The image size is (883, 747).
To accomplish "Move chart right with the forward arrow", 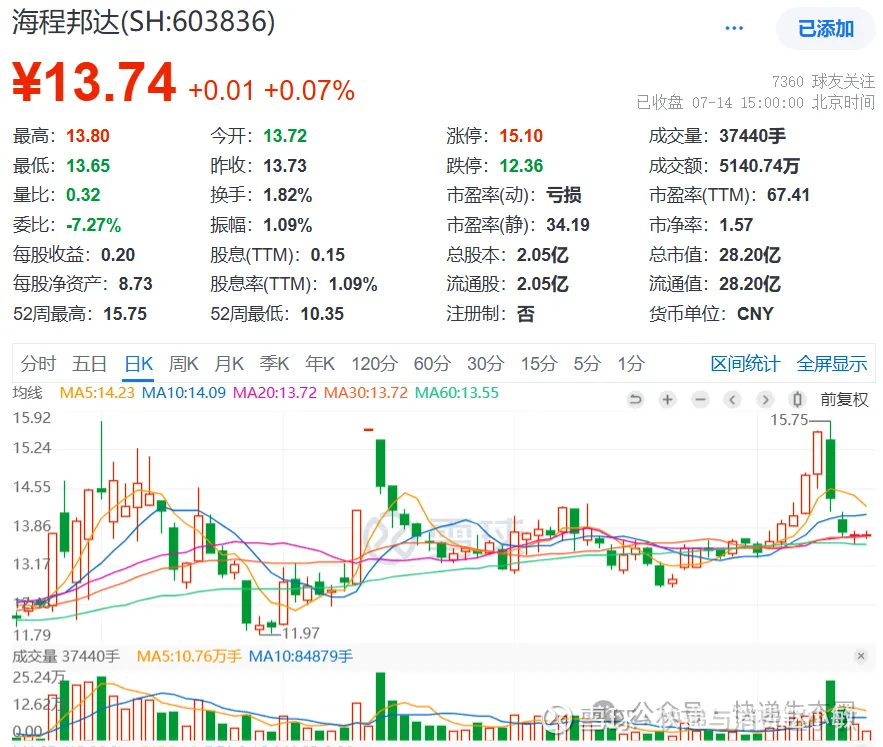I will click(765, 400).
